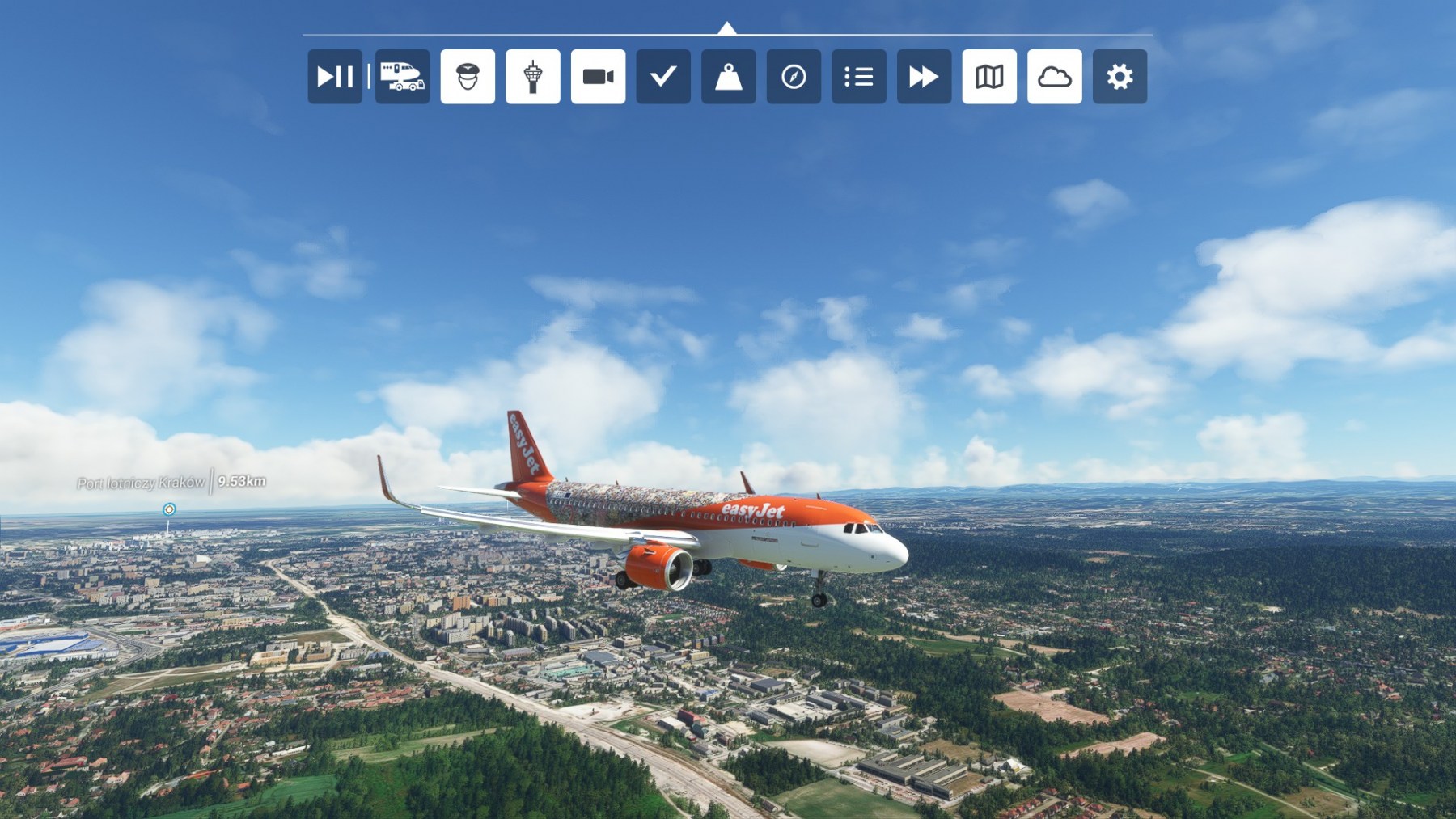
Task: Open the toolbar Customization gear settings
Action: [1120, 77]
